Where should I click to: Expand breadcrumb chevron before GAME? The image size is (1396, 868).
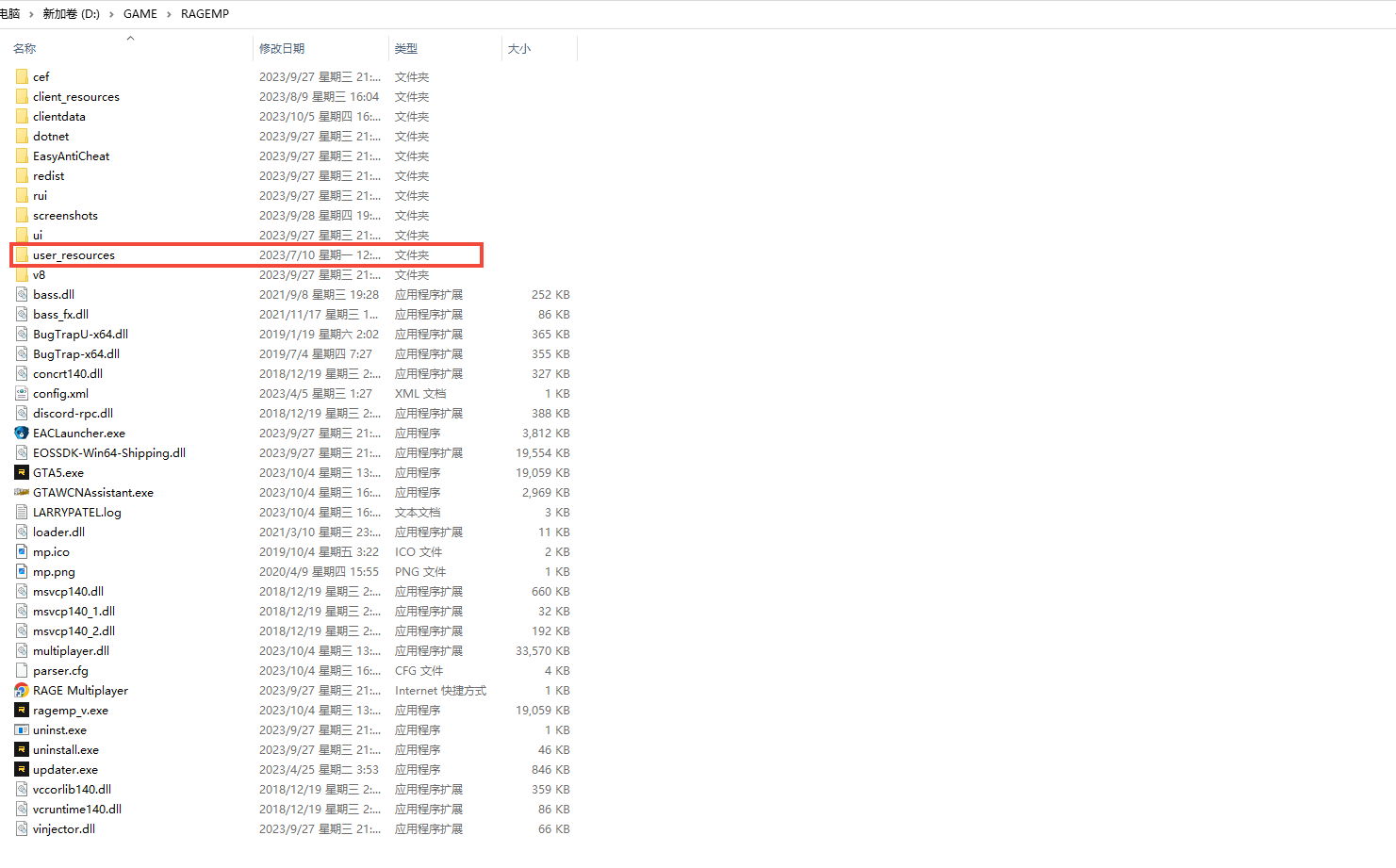click(112, 14)
